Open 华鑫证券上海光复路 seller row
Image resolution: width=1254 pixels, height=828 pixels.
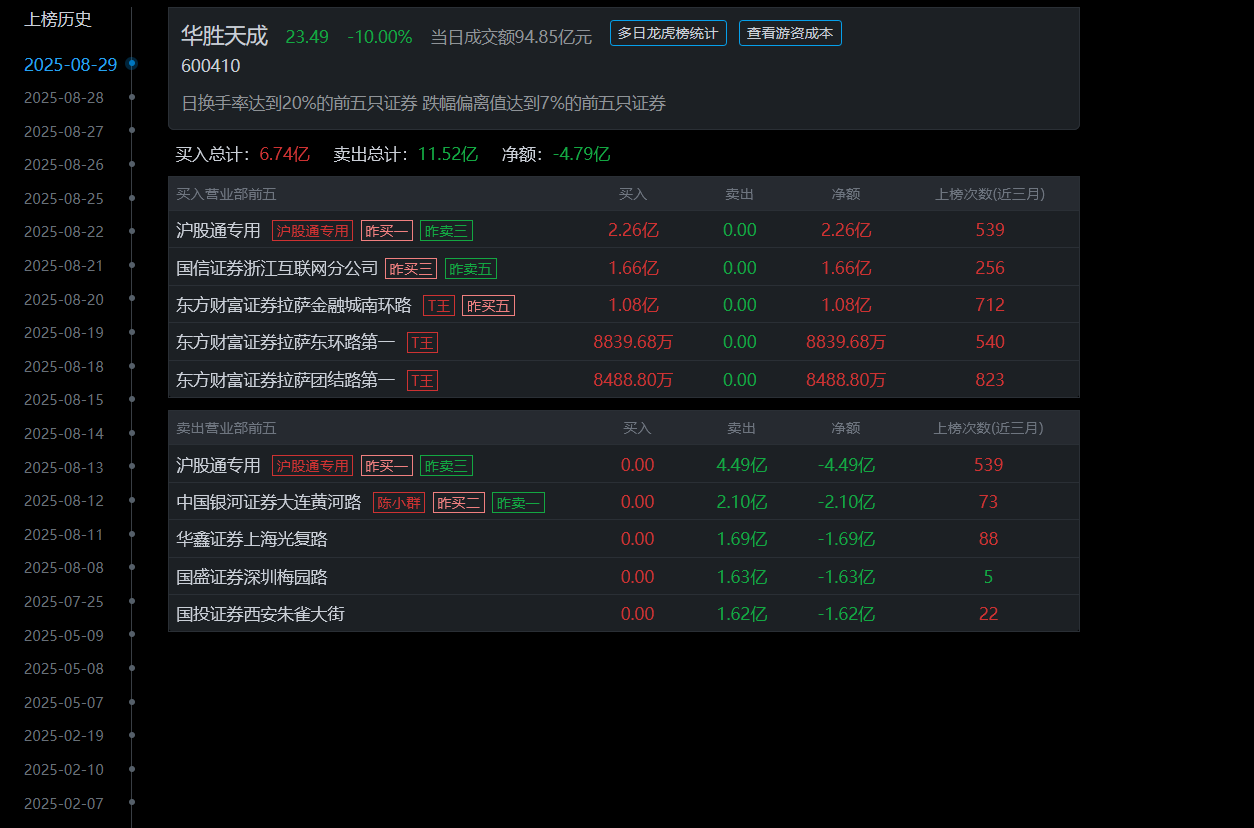(x=624, y=539)
